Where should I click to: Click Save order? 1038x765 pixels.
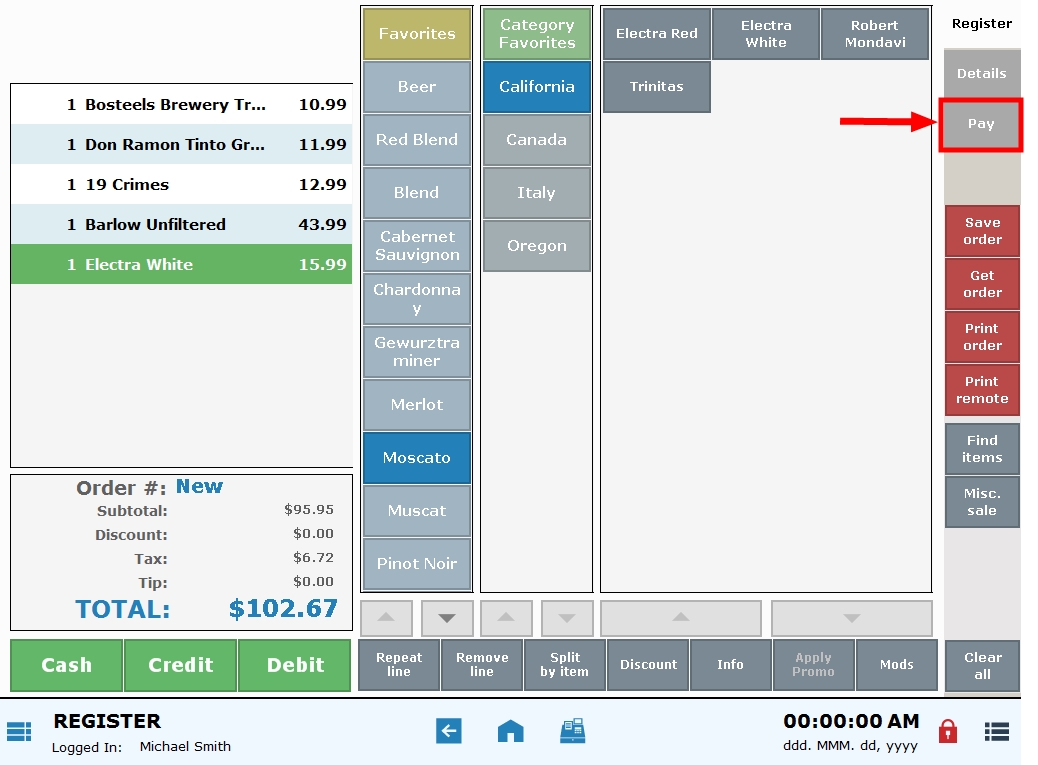click(982, 231)
